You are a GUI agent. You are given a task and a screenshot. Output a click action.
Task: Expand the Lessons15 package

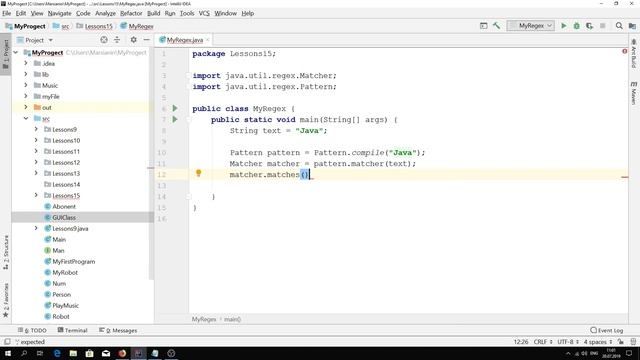point(36,195)
